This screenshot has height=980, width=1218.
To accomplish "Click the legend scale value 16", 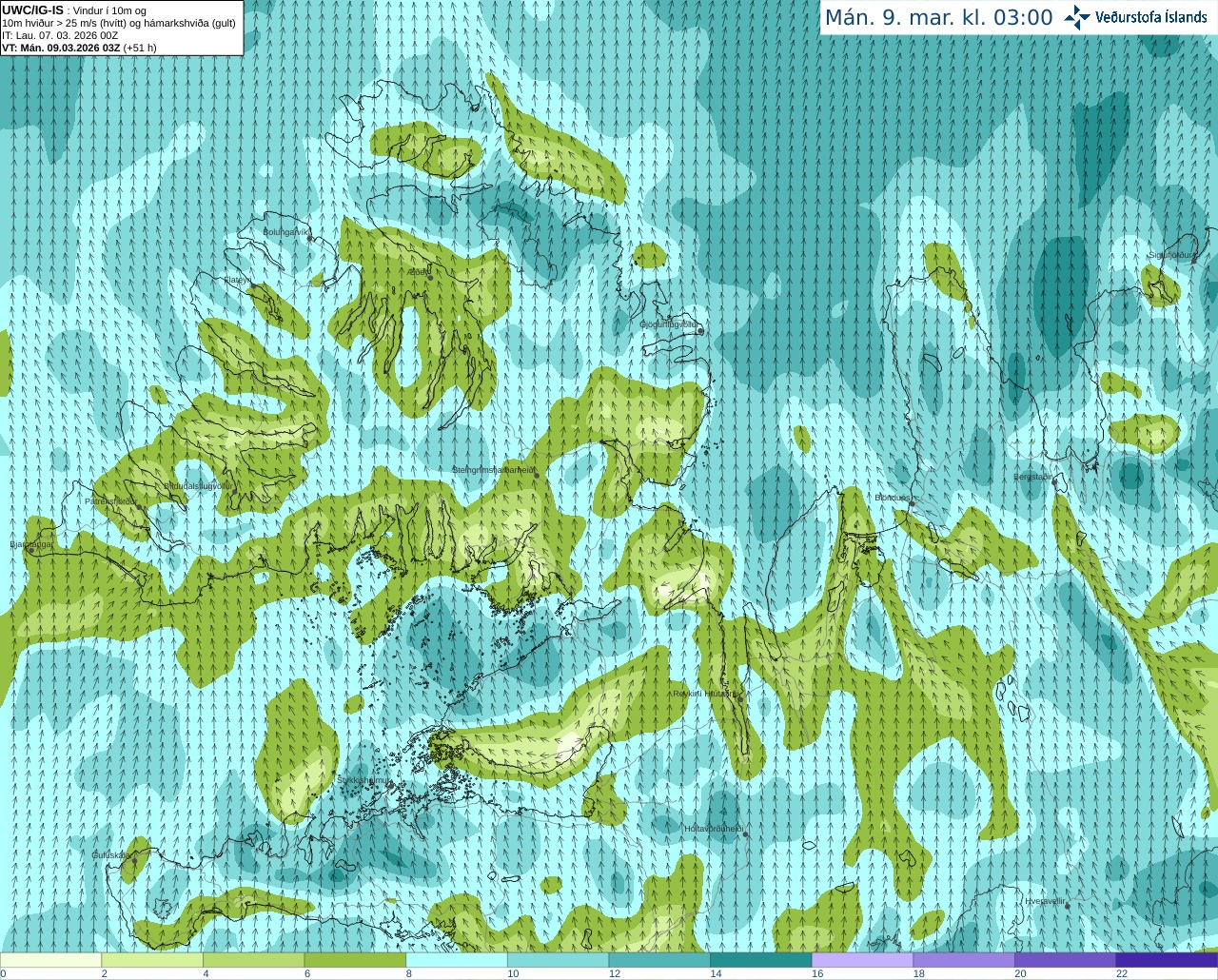I will click(817, 973).
